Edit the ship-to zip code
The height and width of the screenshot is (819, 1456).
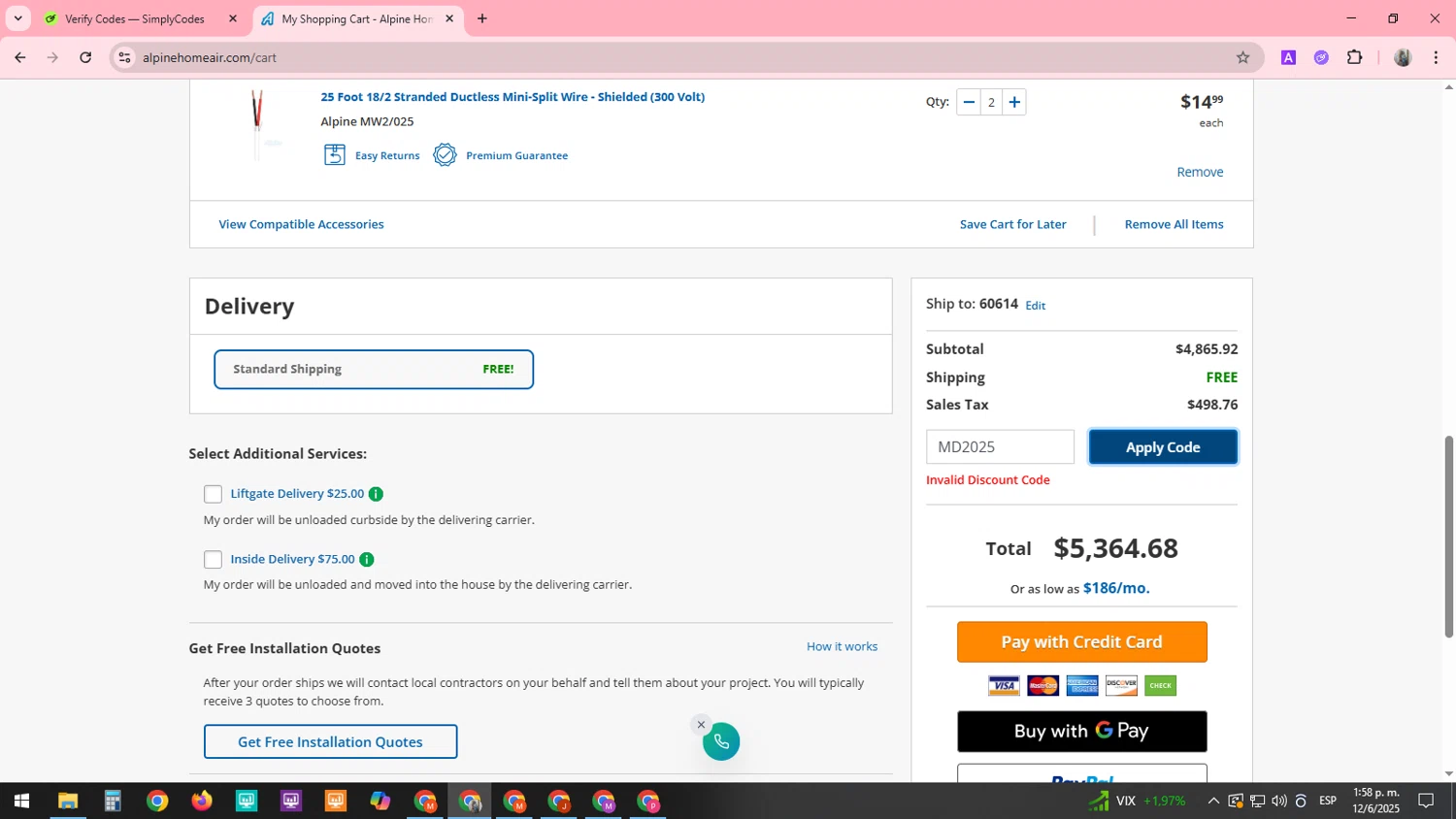tap(1036, 306)
